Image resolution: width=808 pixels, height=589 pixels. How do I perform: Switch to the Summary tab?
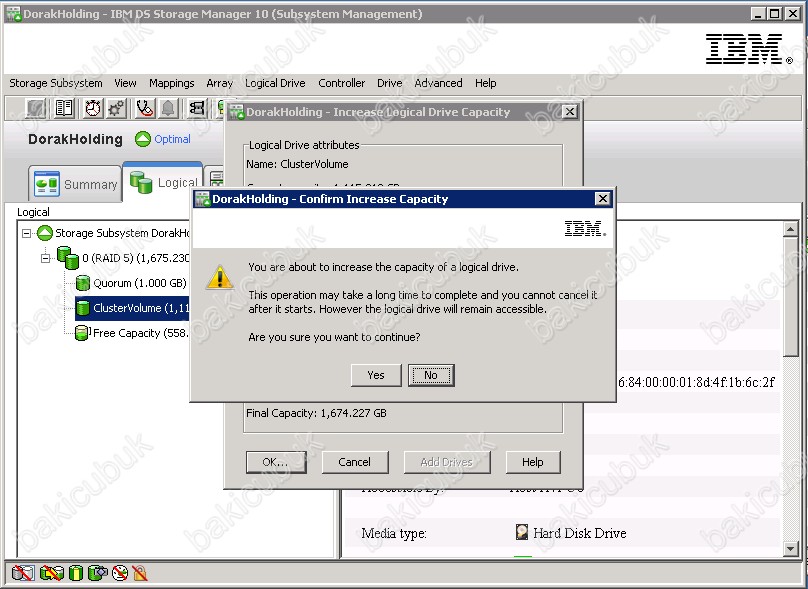click(x=75, y=183)
